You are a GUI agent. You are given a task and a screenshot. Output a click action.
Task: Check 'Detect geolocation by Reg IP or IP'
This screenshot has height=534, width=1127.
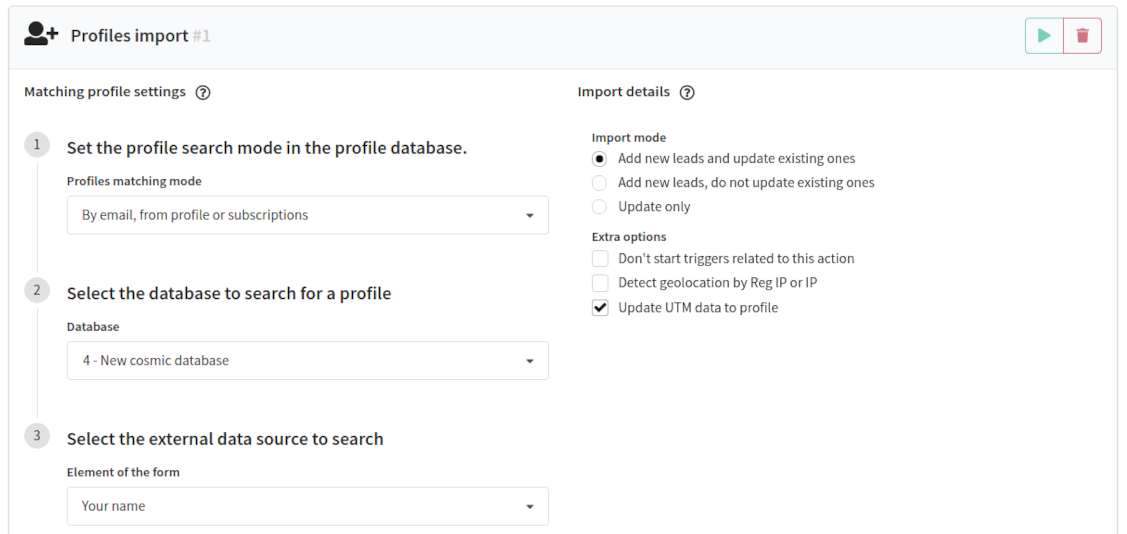pyautogui.click(x=600, y=282)
